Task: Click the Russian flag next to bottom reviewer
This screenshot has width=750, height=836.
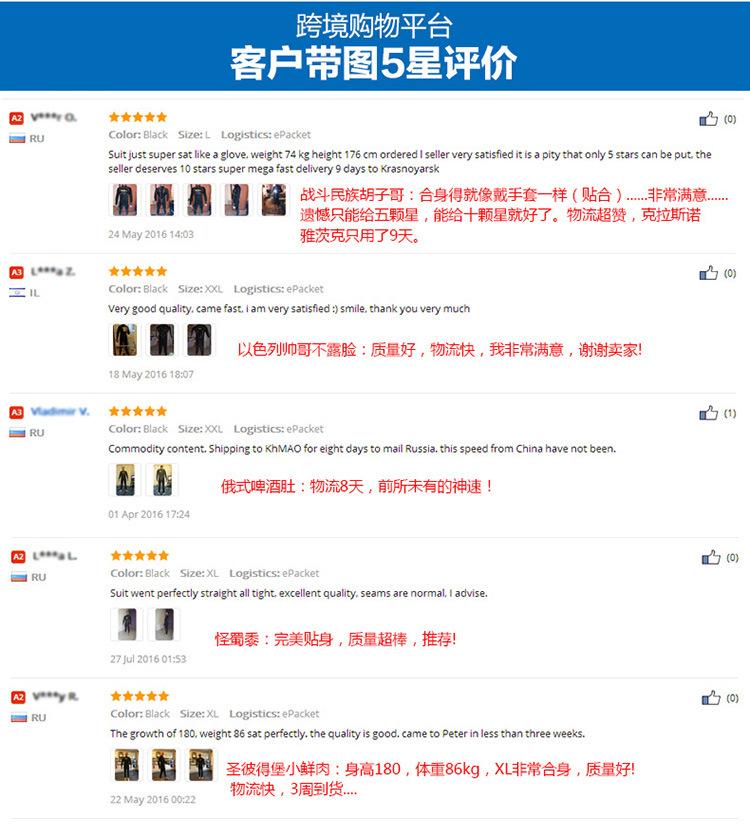Action: 19,718
